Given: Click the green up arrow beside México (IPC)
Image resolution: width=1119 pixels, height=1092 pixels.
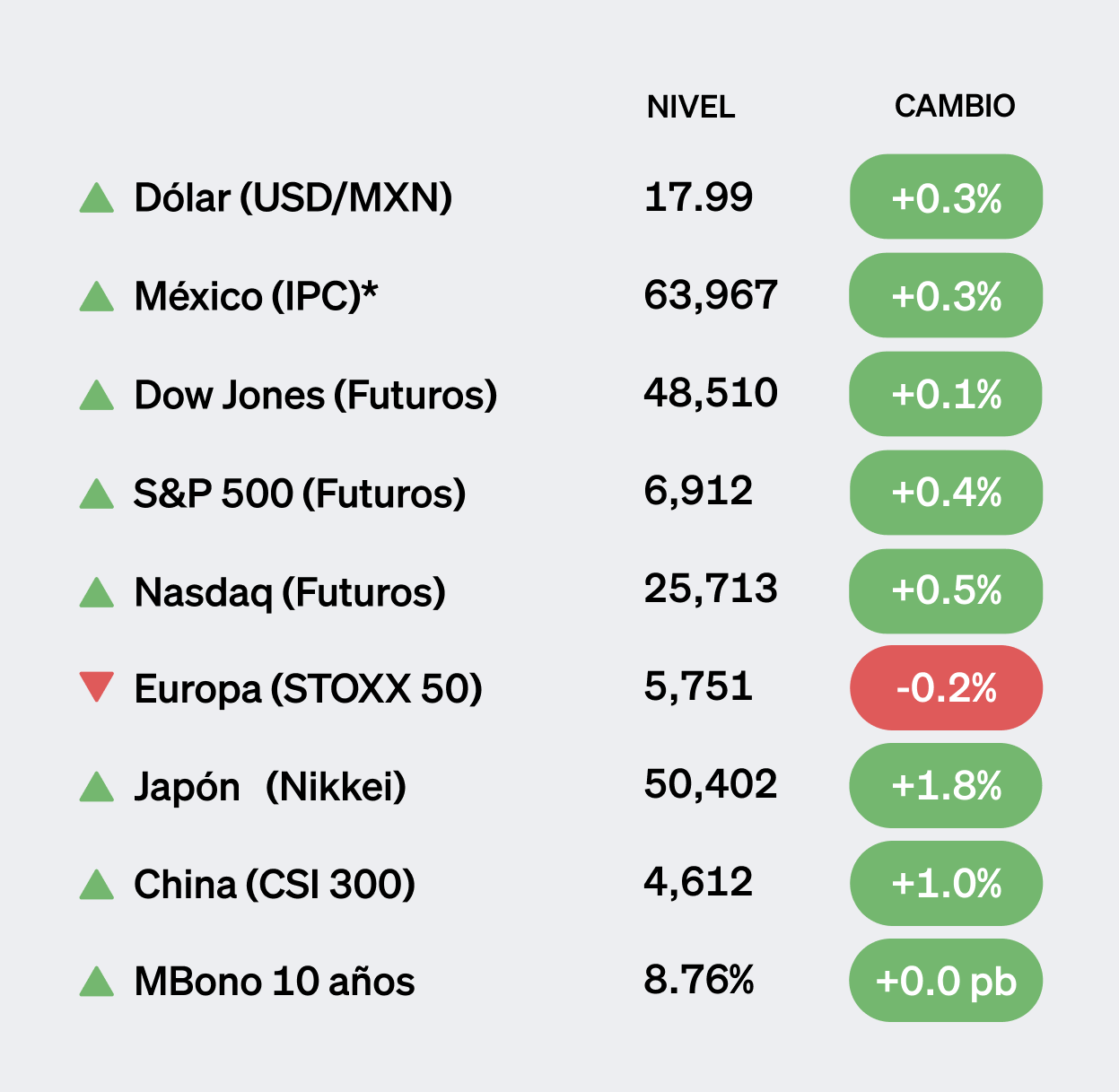Looking at the screenshot, I should [97, 297].
